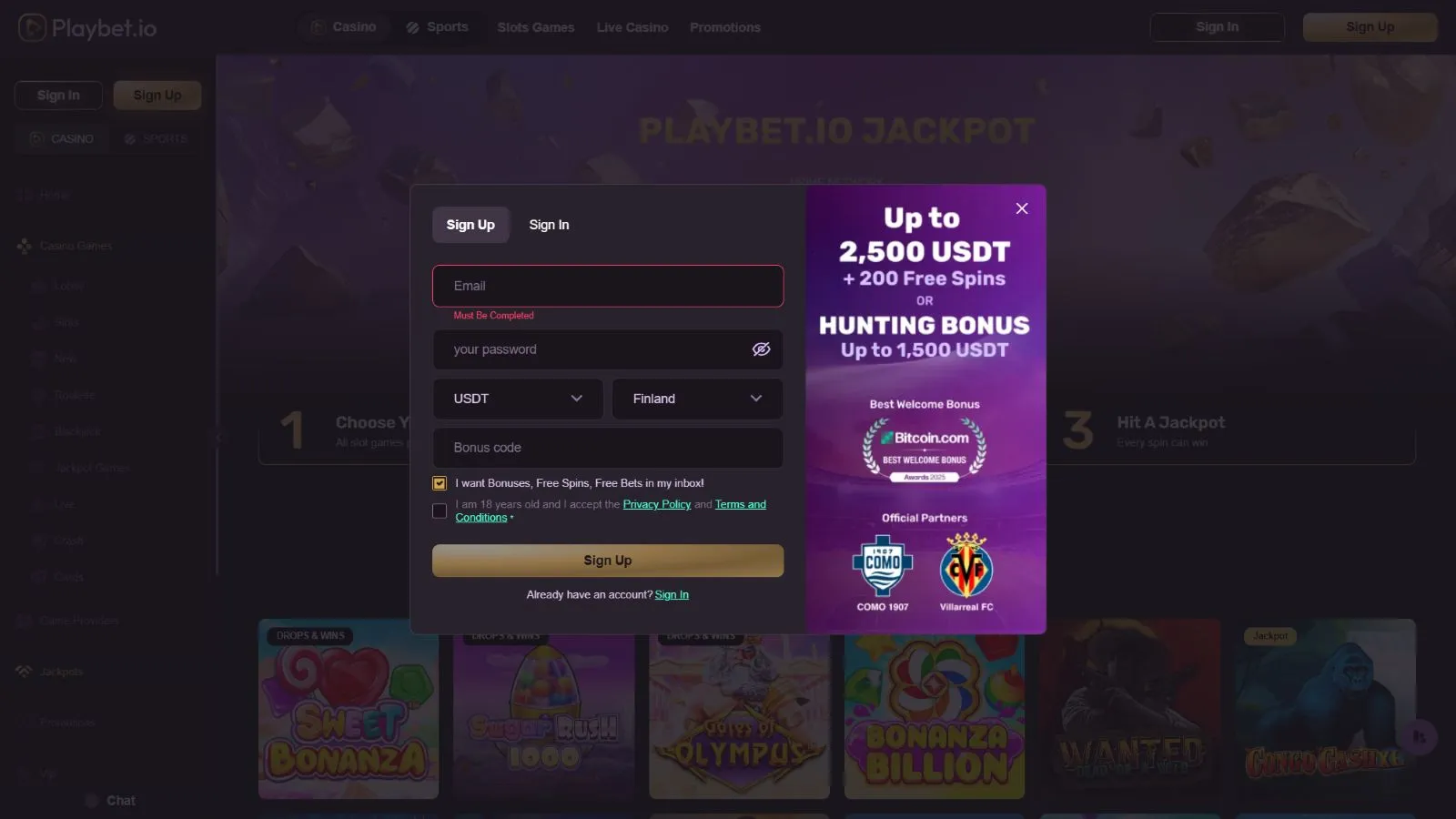1456x819 pixels.
Task: Toggle password visibility eye icon
Action: coord(762,349)
